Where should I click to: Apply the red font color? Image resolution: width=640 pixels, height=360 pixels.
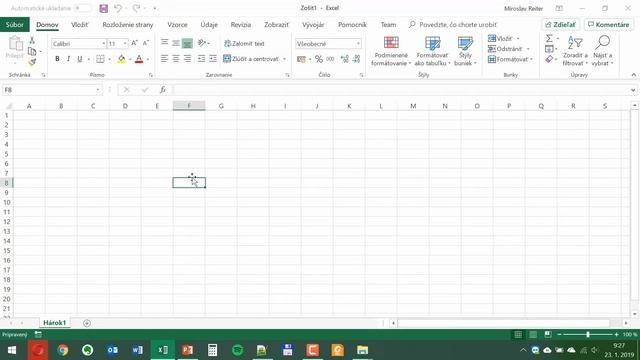(x=139, y=59)
